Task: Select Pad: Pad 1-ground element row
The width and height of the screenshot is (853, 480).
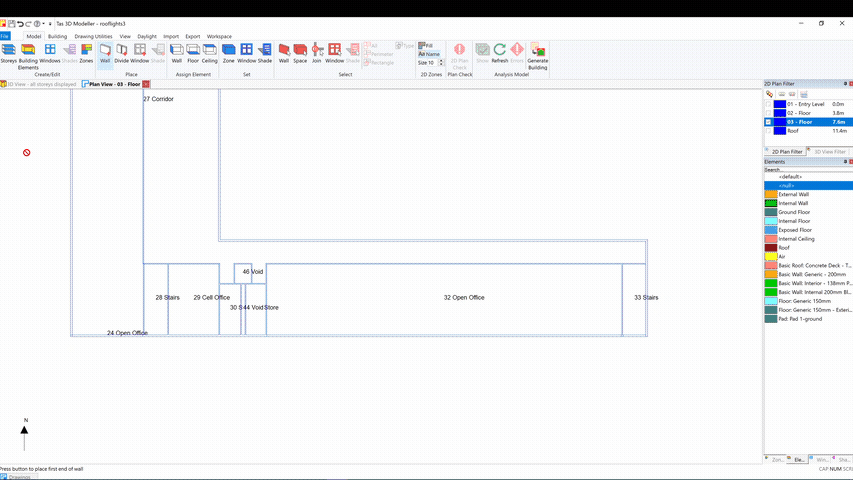Action: click(x=808, y=319)
